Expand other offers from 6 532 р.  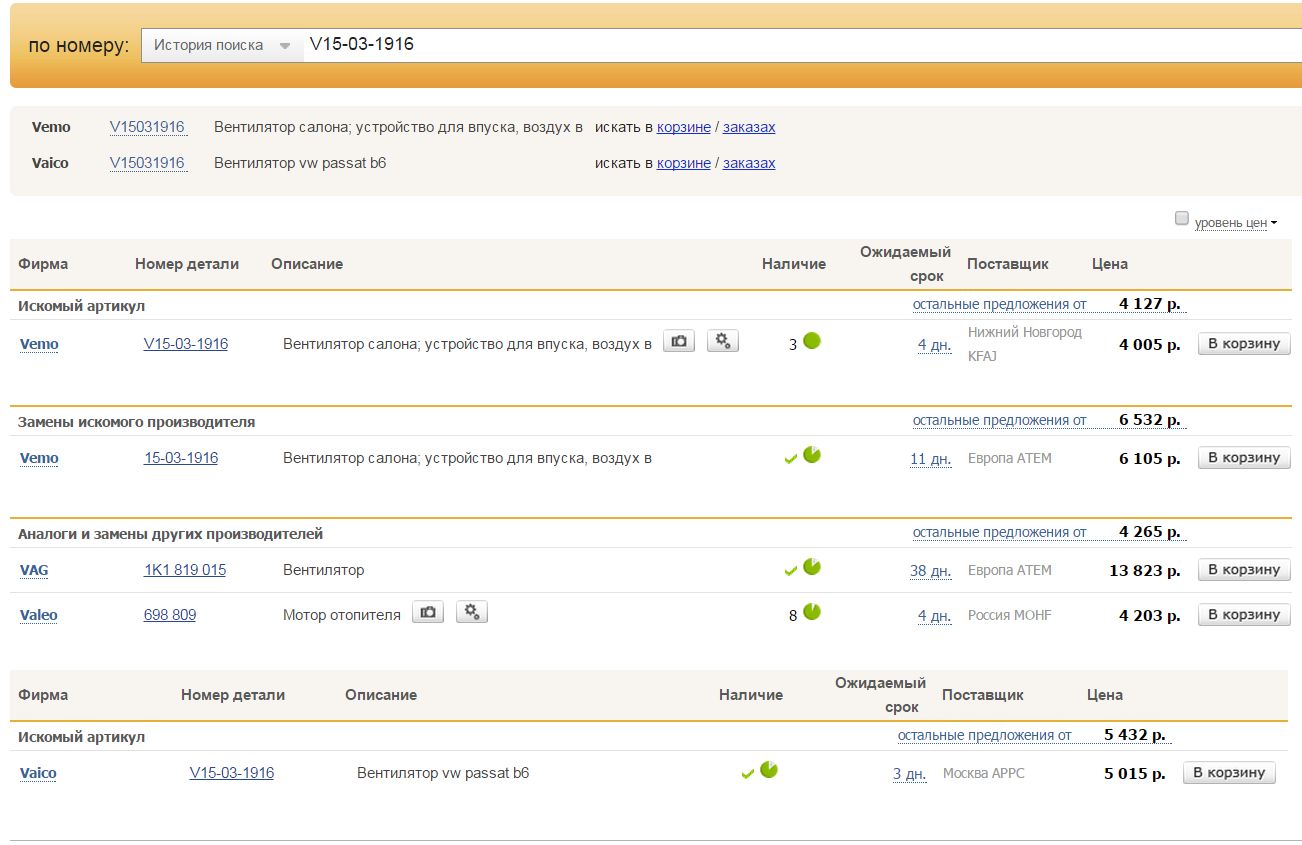coord(999,420)
